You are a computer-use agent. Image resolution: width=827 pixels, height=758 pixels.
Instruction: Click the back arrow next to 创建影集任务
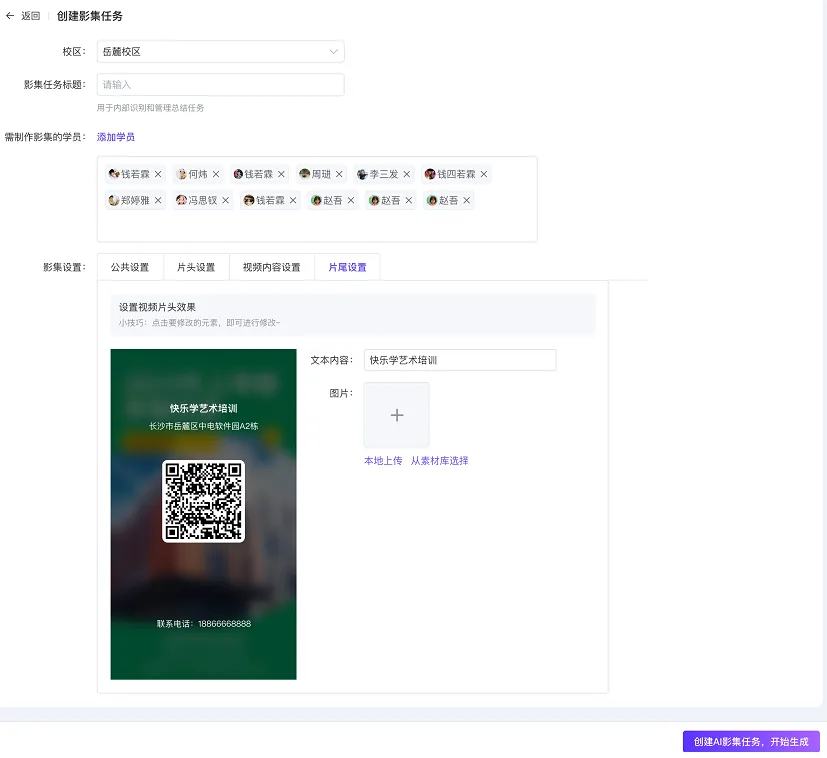point(12,16)
